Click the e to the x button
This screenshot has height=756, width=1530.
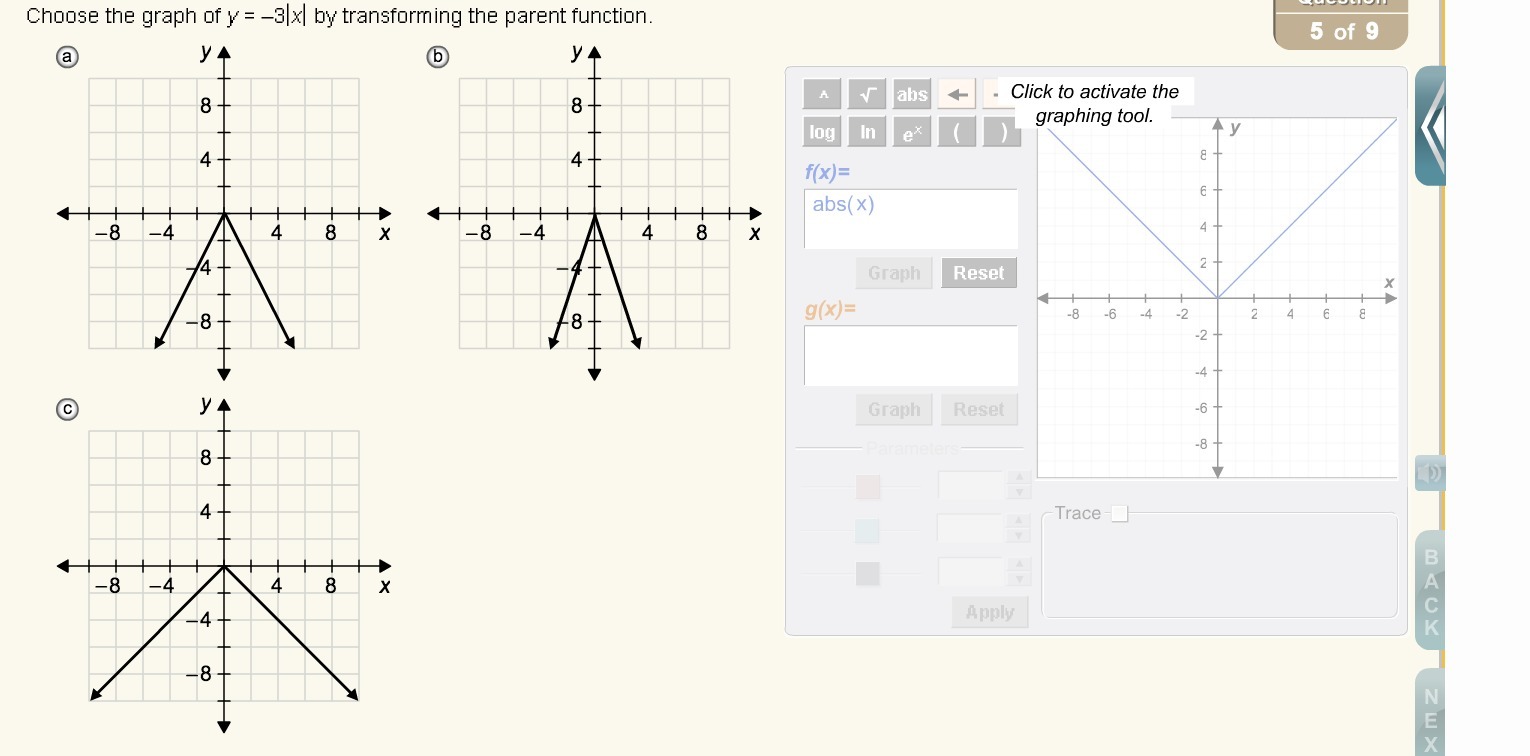tap(911, 132)
